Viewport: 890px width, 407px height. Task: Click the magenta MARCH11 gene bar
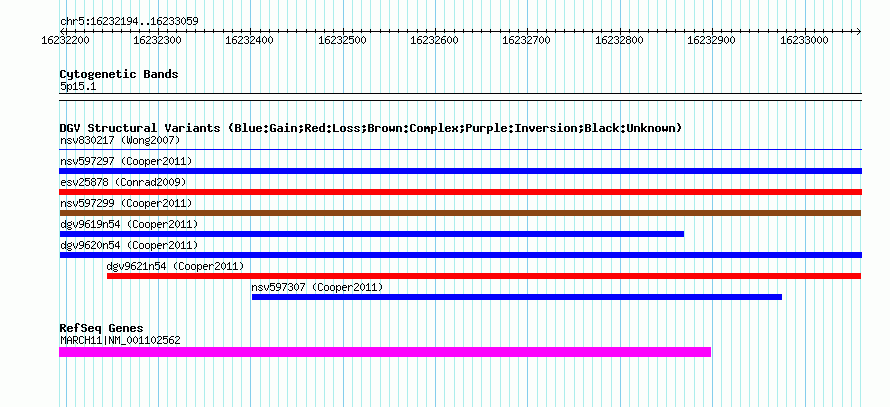click(385, 352)
